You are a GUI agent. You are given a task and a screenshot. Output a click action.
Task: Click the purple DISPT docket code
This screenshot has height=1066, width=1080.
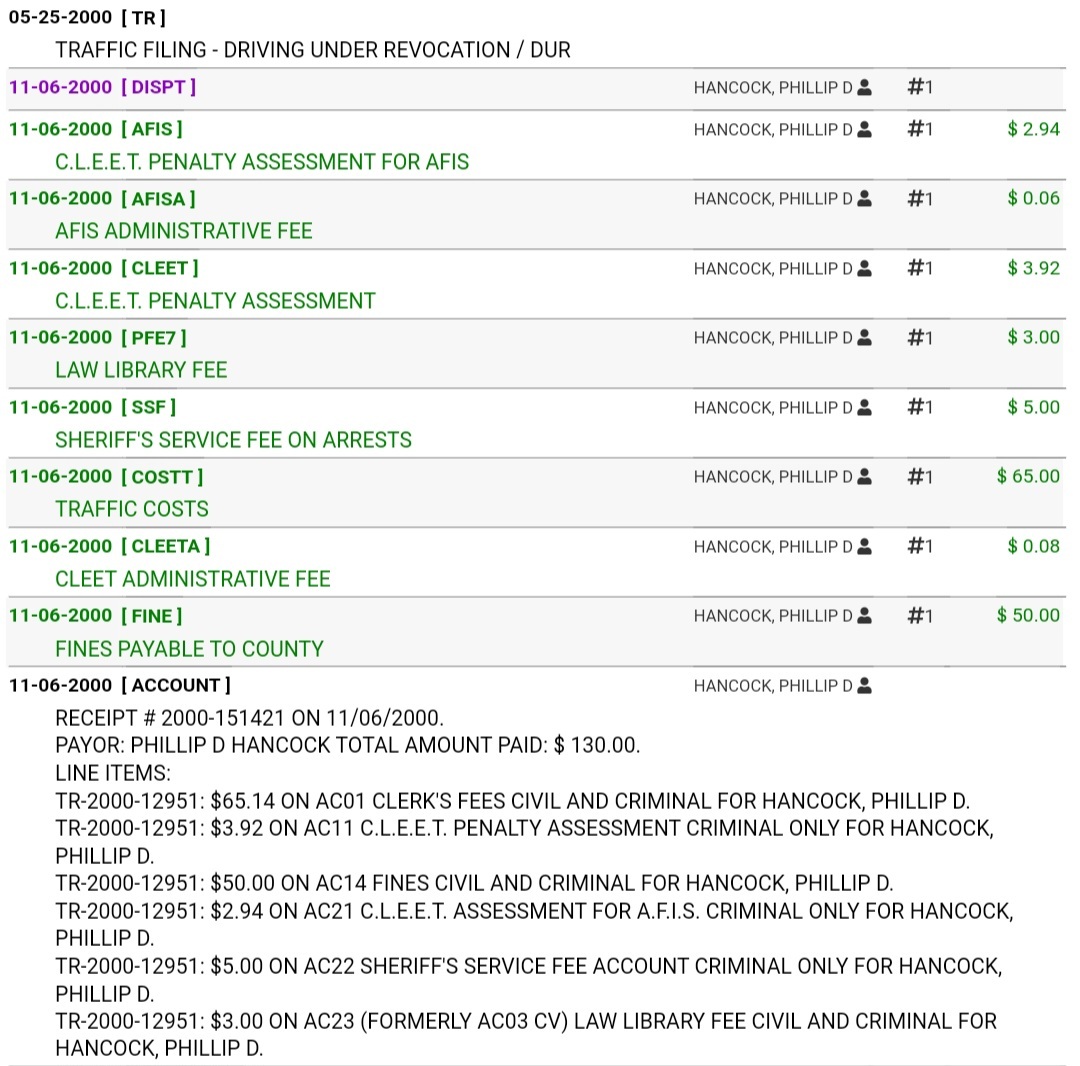(x=158, y=87)
